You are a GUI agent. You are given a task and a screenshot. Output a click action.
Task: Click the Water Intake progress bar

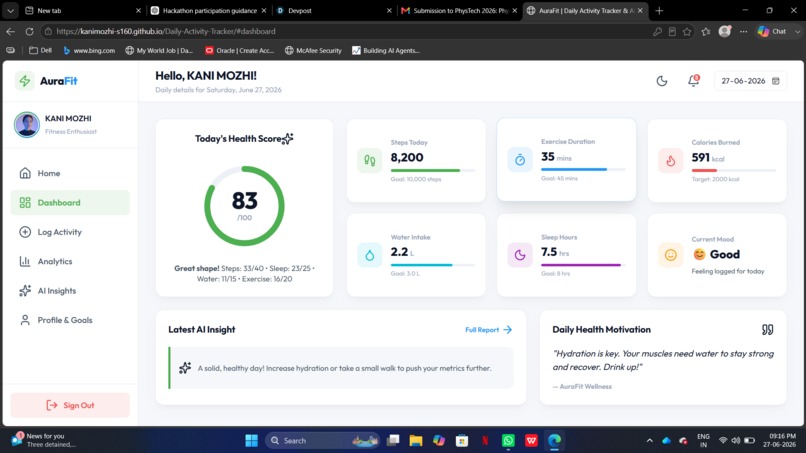pyautogui.click(x=433, y=265)
